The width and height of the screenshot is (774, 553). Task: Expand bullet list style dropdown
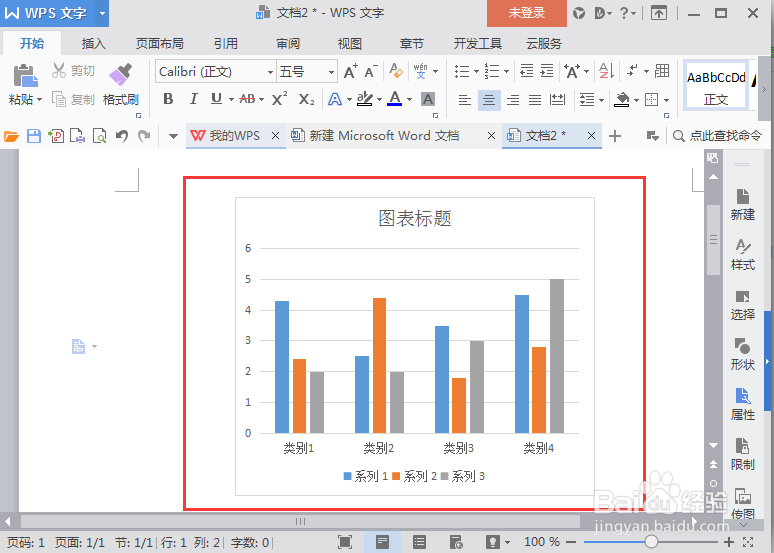click(476, 72)
